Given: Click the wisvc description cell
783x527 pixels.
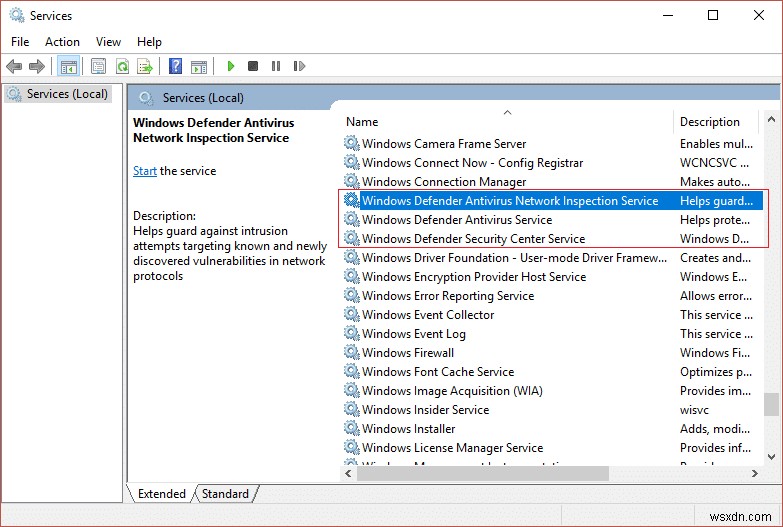Looking at the screenshot, I should 694,410.
